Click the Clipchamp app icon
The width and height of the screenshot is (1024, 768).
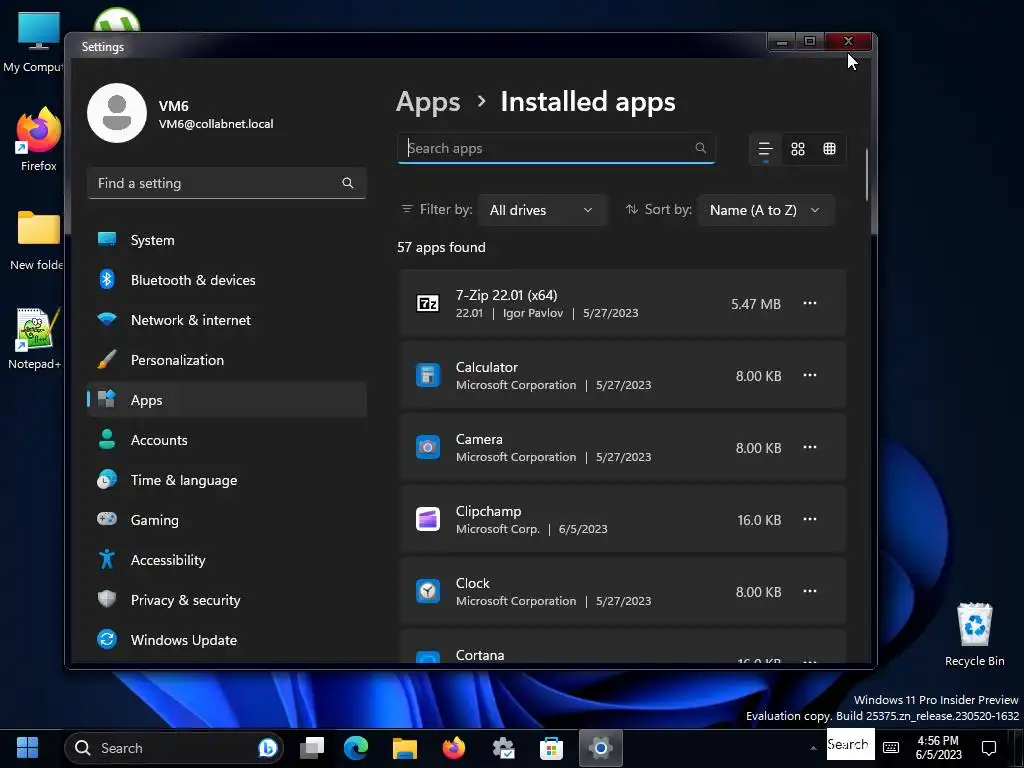428,519
